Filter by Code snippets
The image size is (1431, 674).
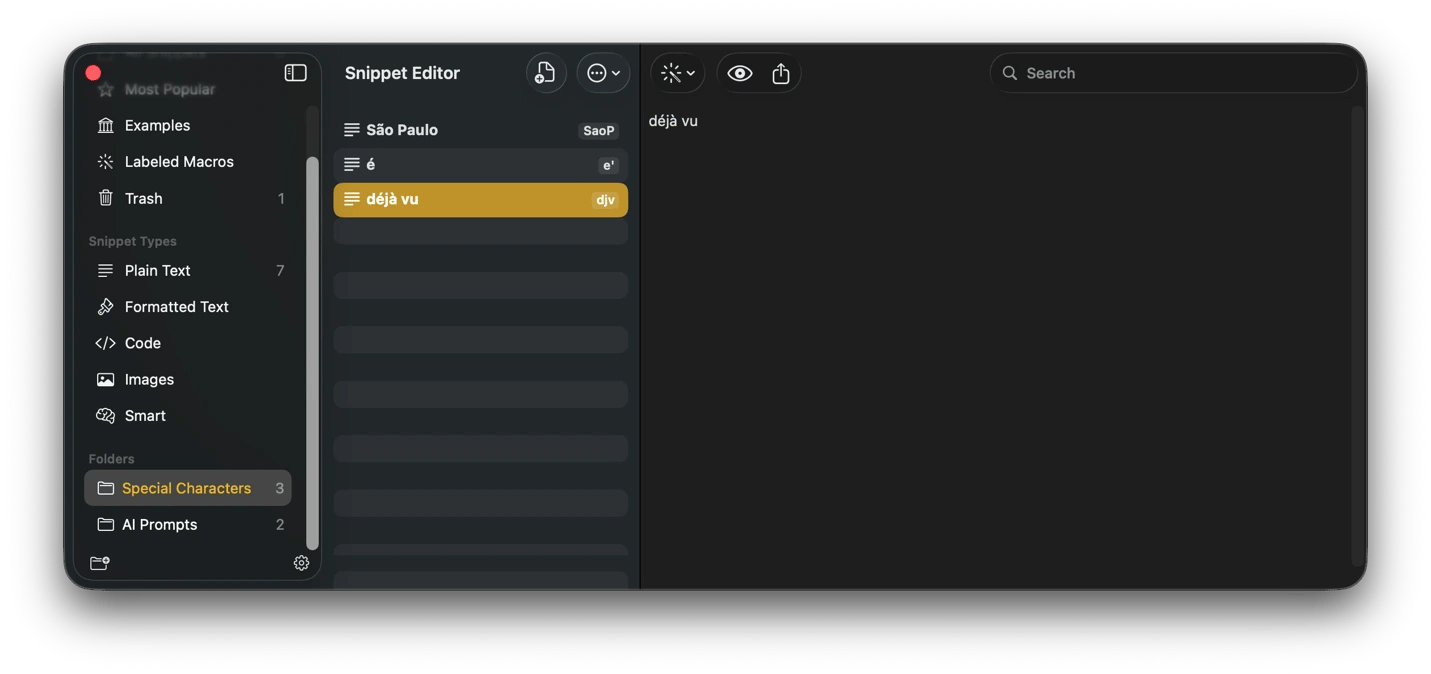(x=188, y=343)
